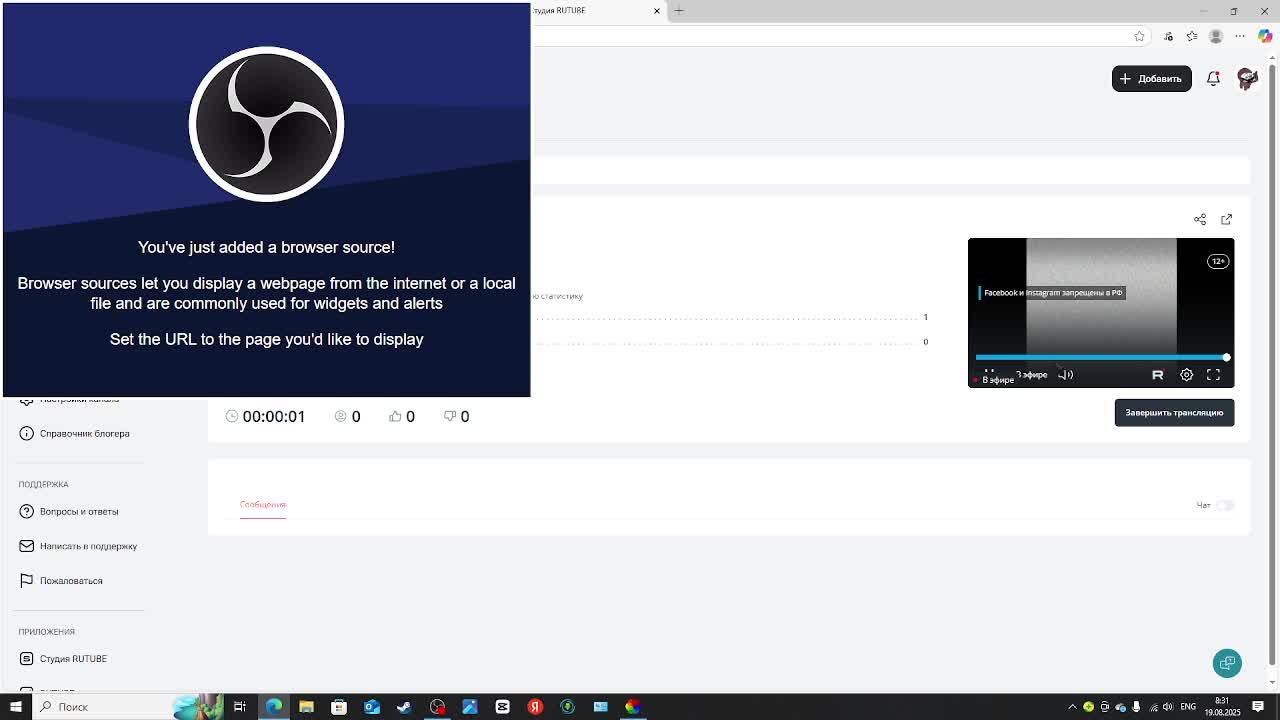Share the stream via share icon
This screenshot has height=720, width=1280.
1200,219
